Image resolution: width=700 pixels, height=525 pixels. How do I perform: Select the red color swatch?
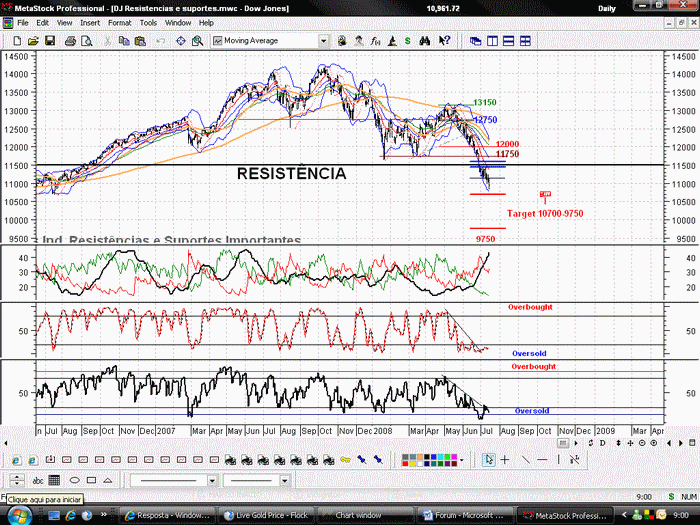click(x=405, y=463)
